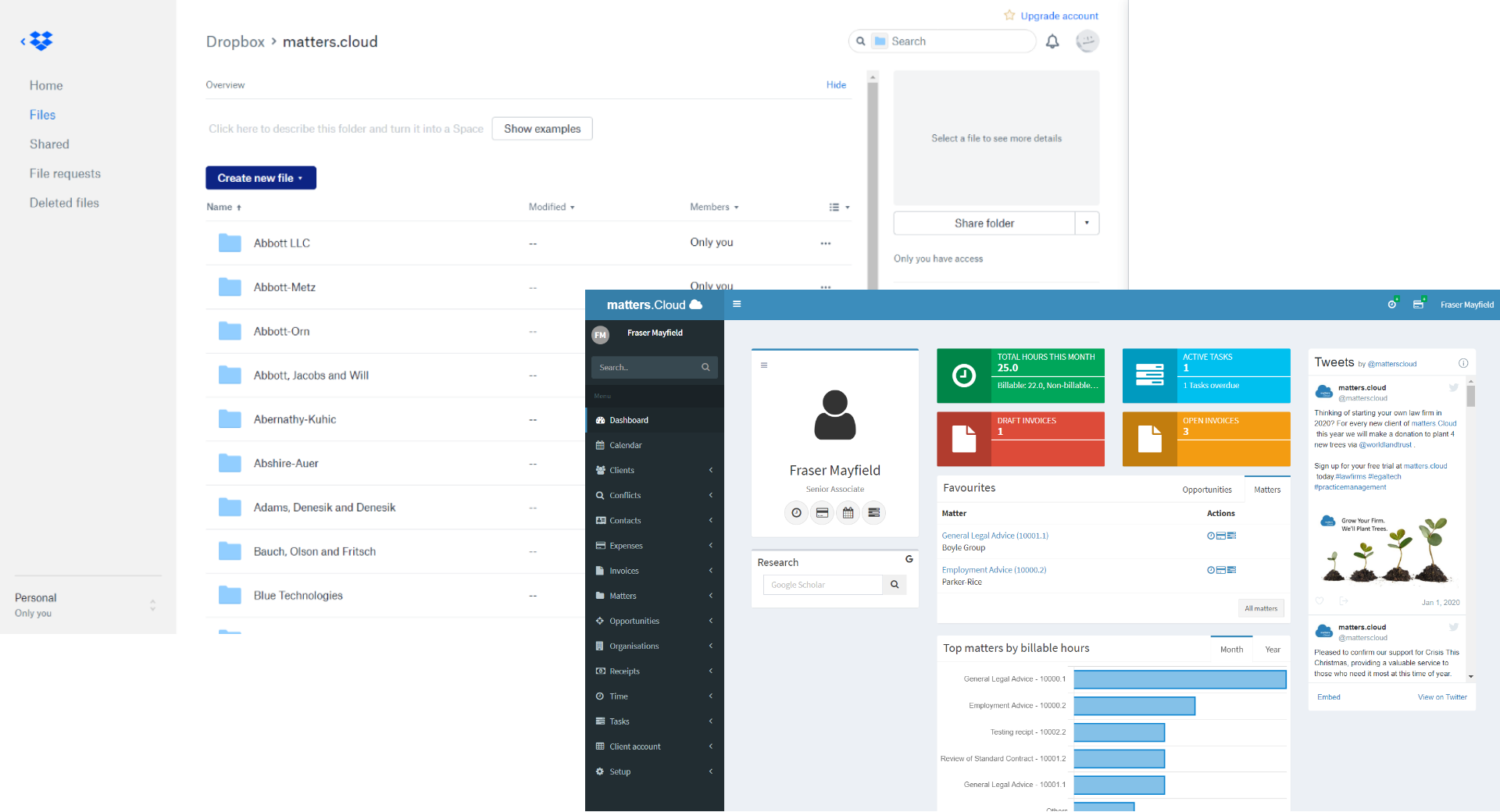Open the Share folder dropdown arrow
The image size is (1500, 812).
[x=1087, y=223]
